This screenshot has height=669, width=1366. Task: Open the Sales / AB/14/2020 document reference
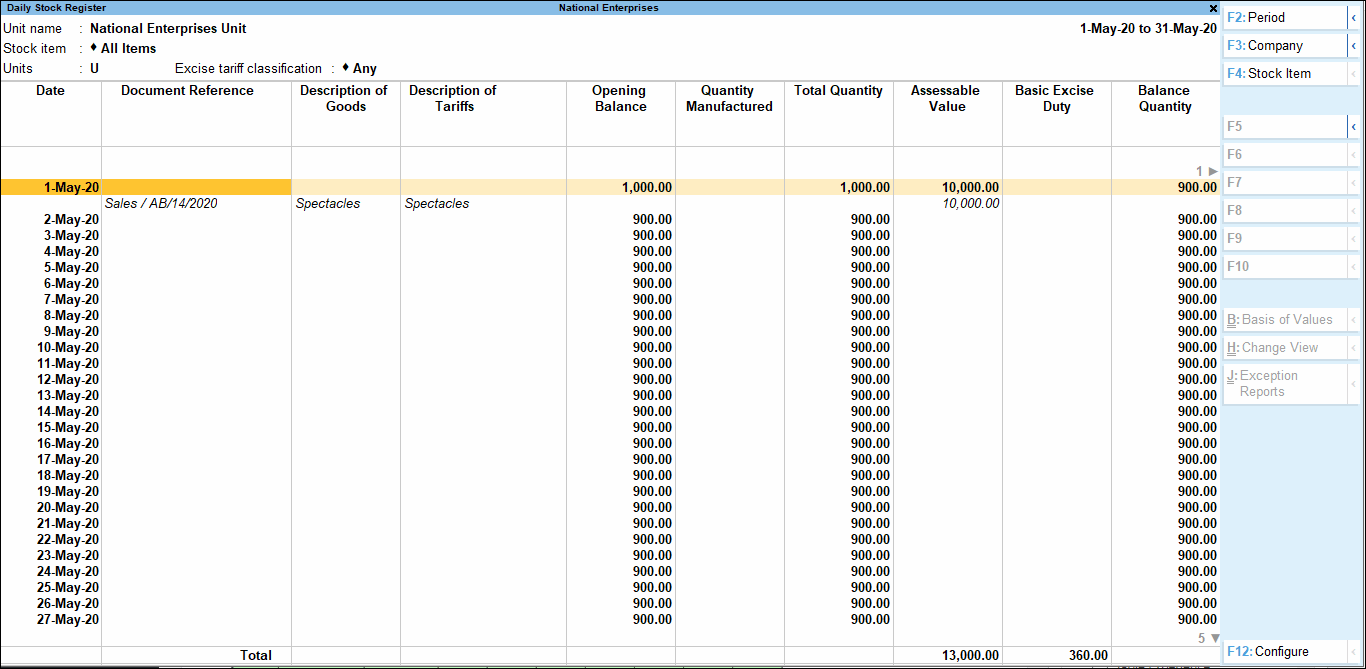pyautogui.click(x=160, y=203)
